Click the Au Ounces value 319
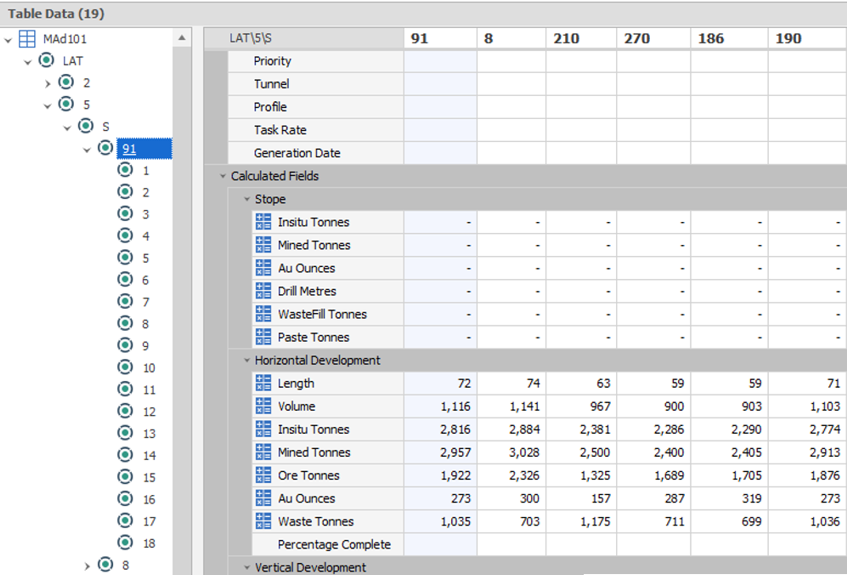Image resolution: width=847 pixels, height=575 pixels. pyautogui.click(x=752, y=498)
